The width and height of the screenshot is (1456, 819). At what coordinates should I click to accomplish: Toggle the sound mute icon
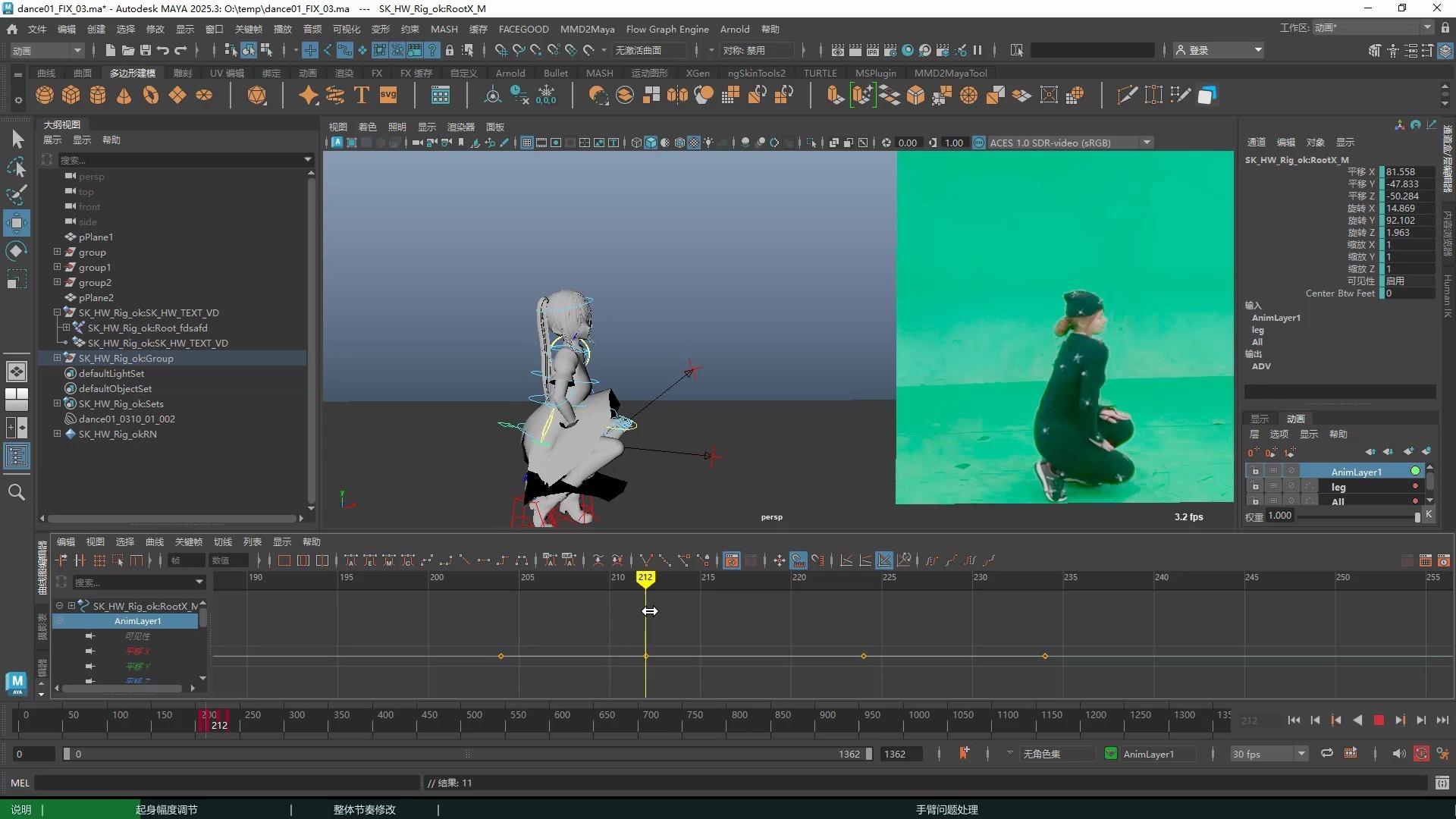(x=1399, y=754)
